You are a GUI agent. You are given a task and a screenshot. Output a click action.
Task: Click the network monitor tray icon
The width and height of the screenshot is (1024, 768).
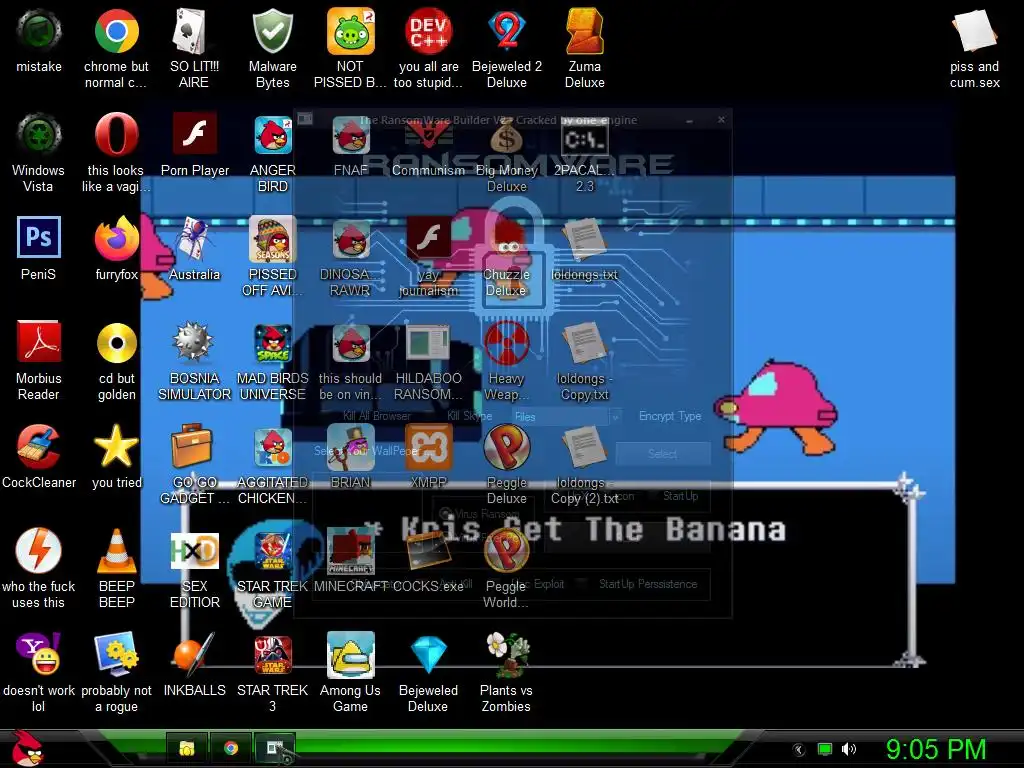coord(825,749)
